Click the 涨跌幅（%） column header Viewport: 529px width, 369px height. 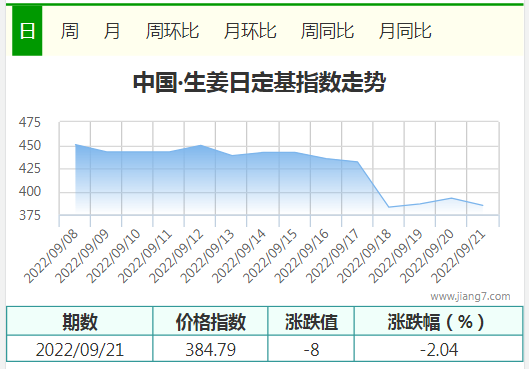pos(439,321)
